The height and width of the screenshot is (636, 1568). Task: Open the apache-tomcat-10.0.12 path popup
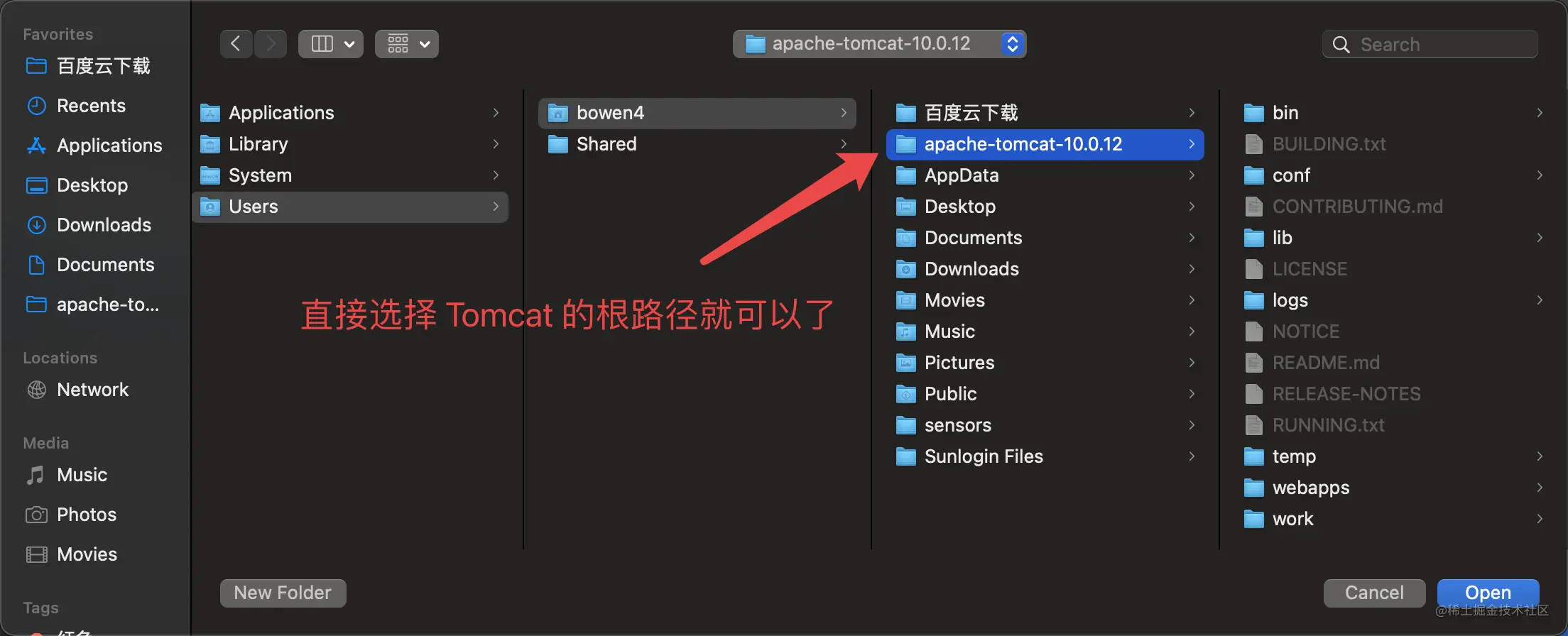(x=879, y=44)
